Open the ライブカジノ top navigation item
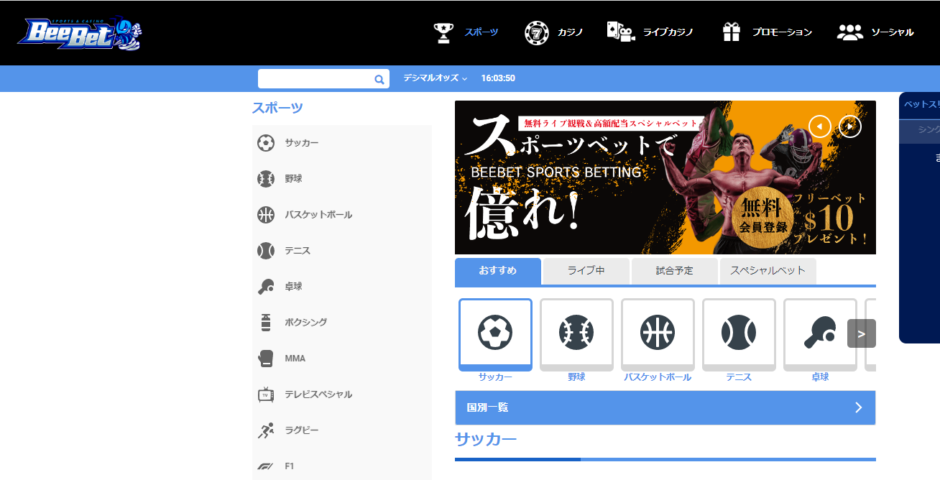This screenshot has width=940, height=480. pos(668,32)
